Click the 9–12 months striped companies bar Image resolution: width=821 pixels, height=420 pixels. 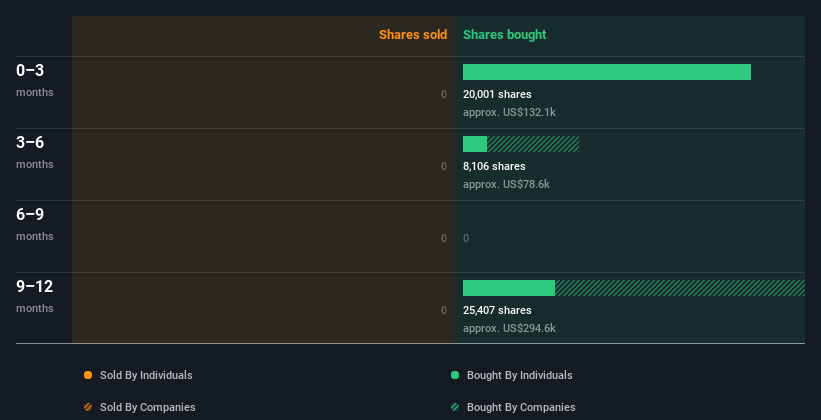coord(679,288)
